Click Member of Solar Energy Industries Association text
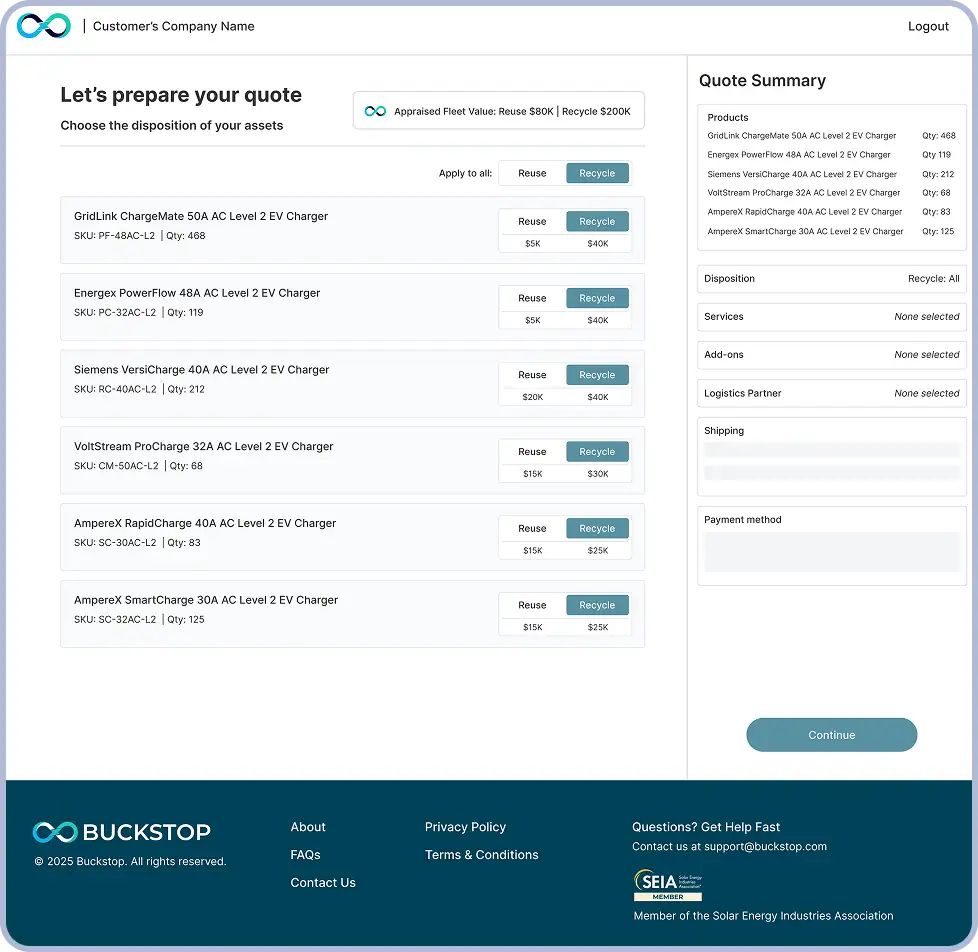The height and width of the screenshot is (952, 978). [763, 916]
